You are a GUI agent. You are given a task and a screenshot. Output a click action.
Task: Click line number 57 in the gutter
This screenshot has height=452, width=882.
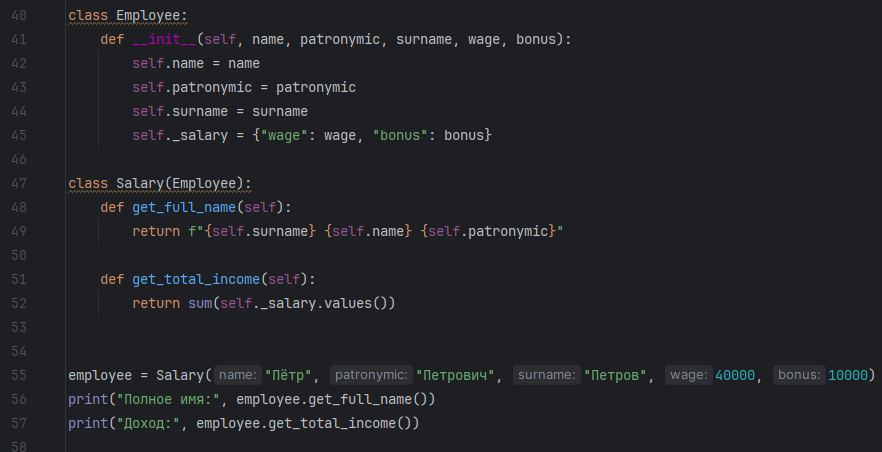click(19, 423)
